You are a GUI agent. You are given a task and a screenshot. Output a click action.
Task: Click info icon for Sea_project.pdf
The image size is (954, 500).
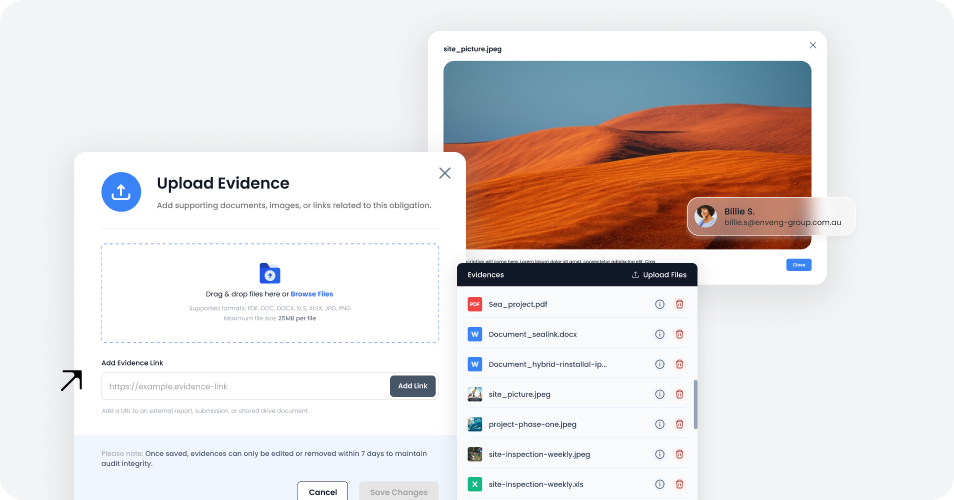[x=660, y=304]
